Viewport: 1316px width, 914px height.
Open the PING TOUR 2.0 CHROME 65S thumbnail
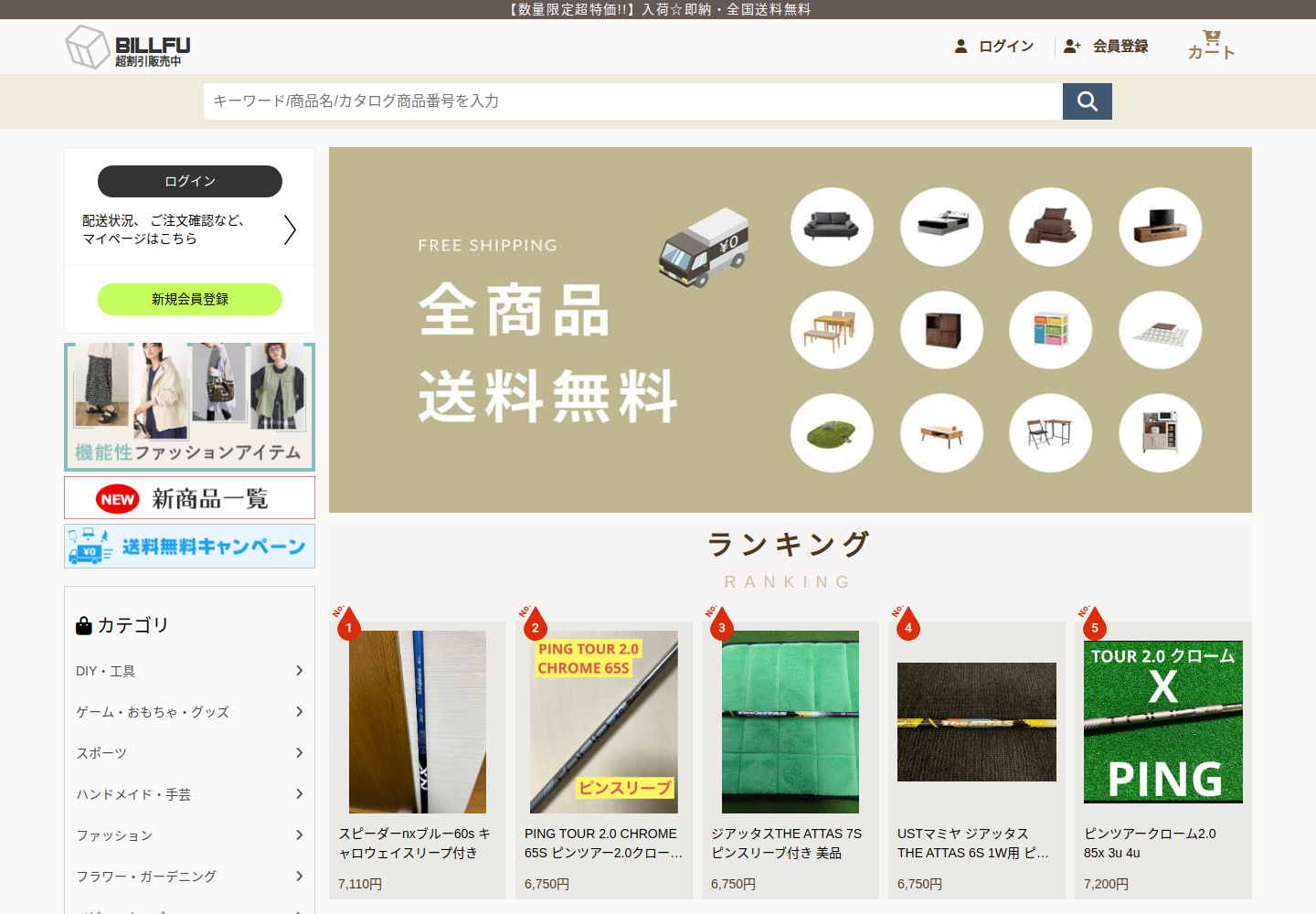click(x=604, y=722)
